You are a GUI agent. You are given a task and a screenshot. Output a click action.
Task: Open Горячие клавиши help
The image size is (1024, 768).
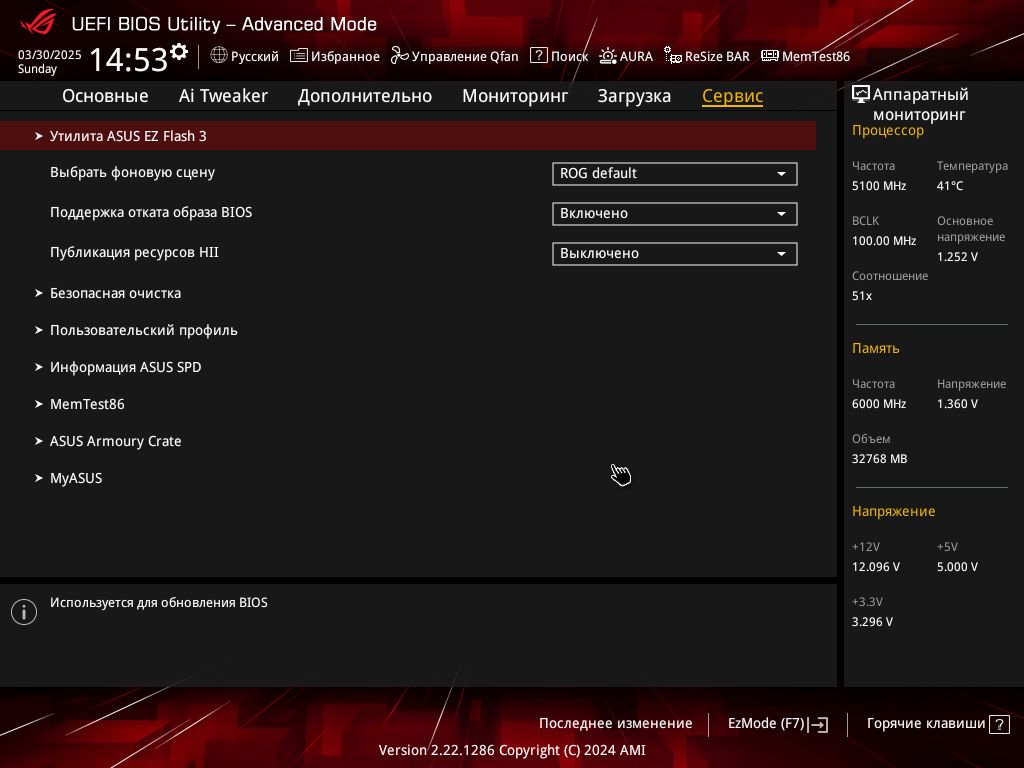click(938, 724)
